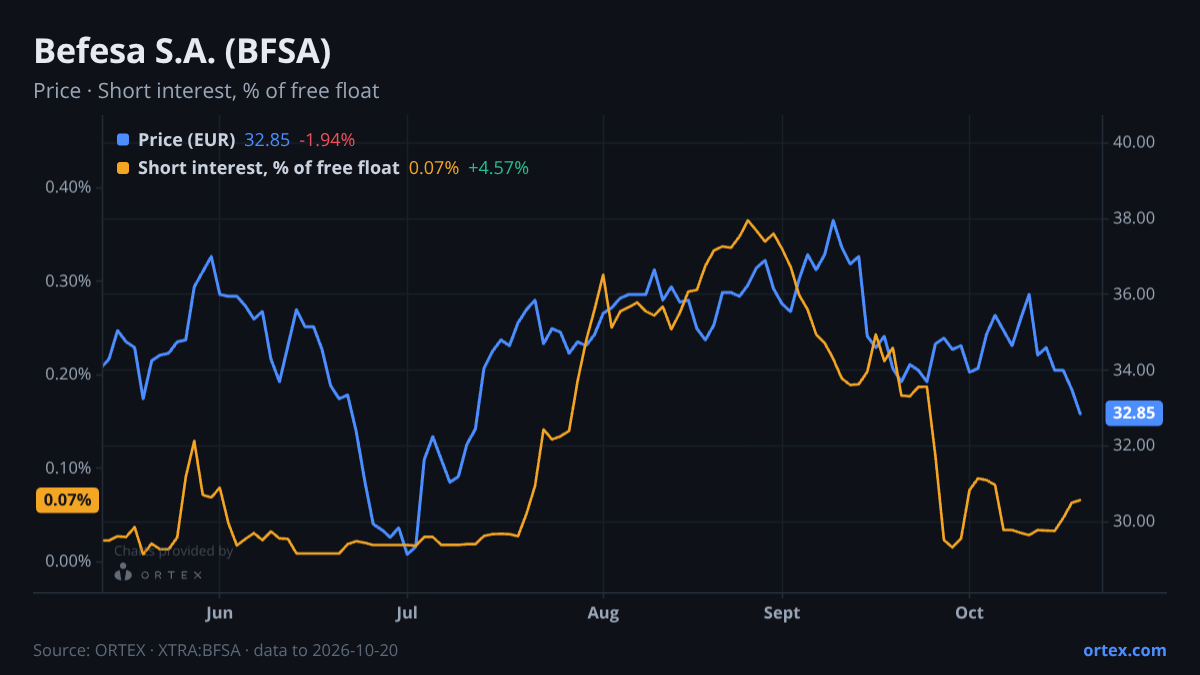
Task: Click the blue 32.85 price axis badge
Action: (x=1133, y=413)
